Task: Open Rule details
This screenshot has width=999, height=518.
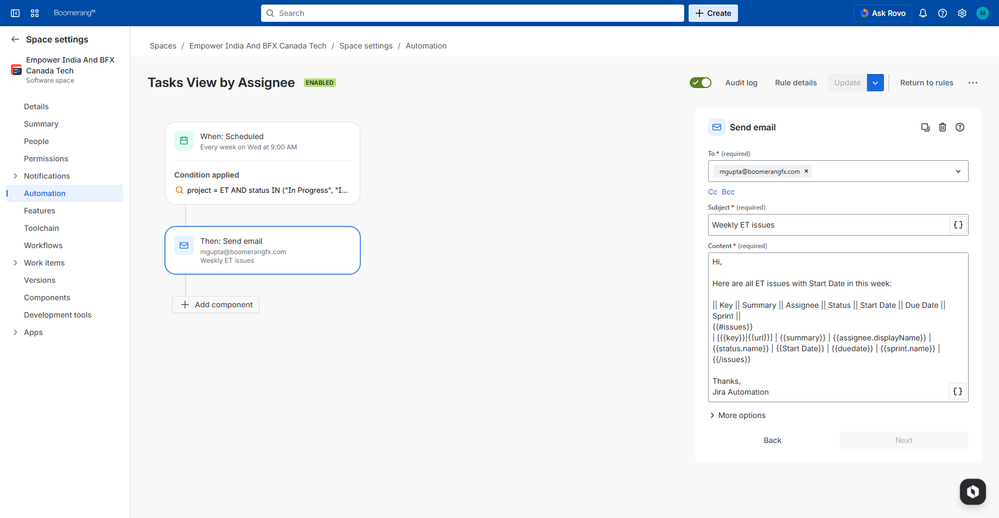Action: [796, 83]
